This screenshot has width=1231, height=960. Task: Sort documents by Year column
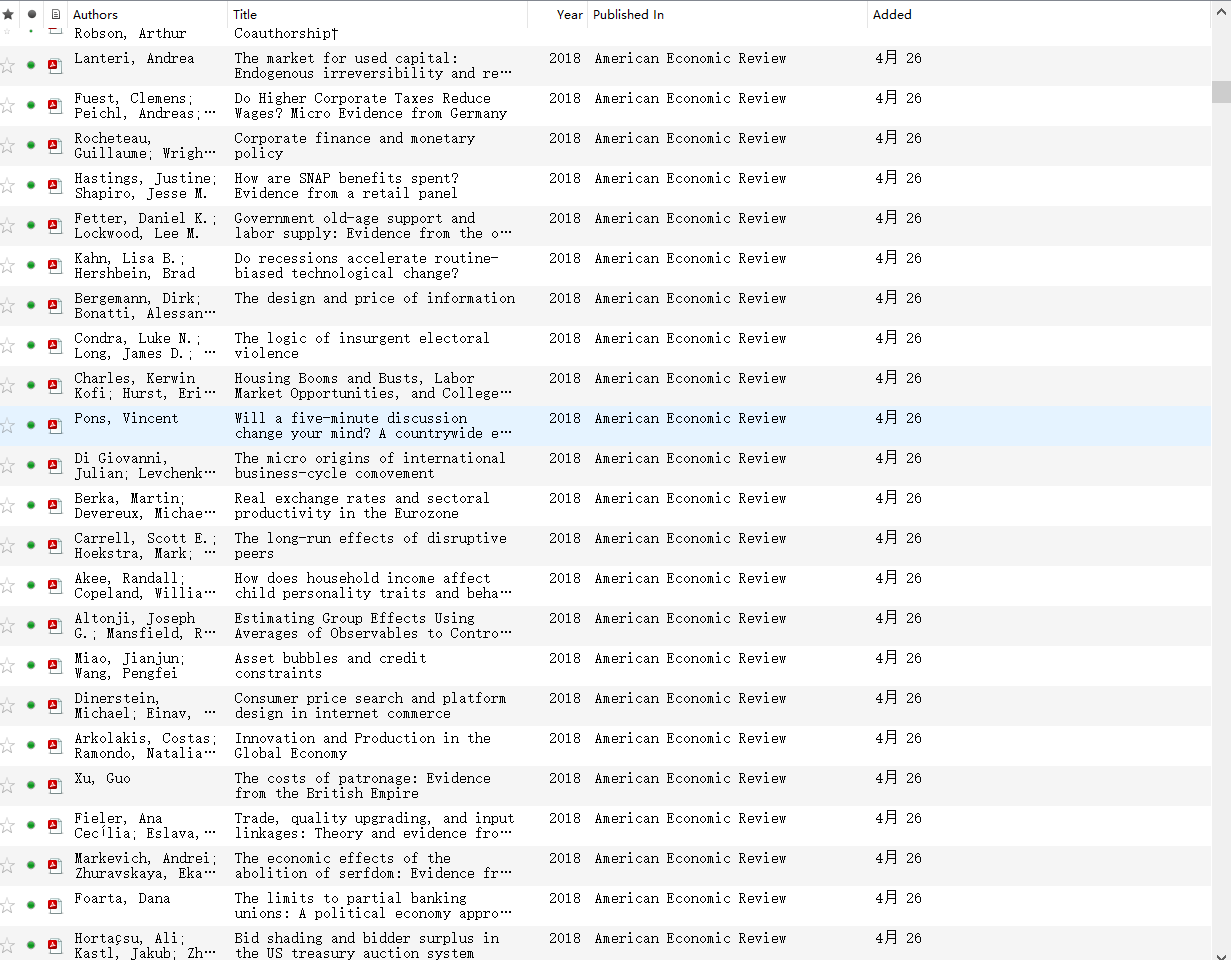tap(558, 15)
